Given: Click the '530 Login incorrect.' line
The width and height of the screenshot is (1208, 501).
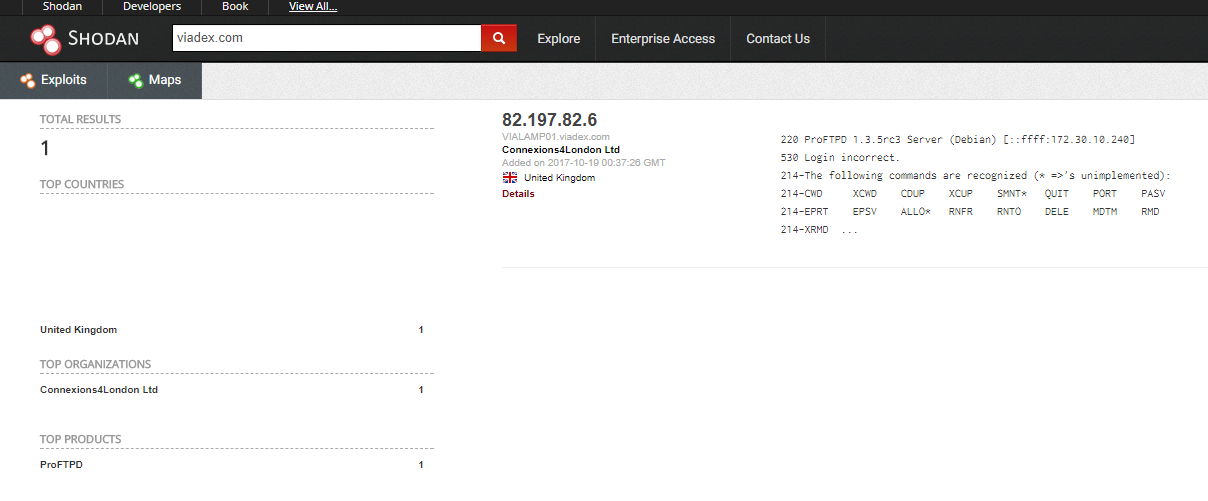Looking at the screenshot, I should [840, 157].
